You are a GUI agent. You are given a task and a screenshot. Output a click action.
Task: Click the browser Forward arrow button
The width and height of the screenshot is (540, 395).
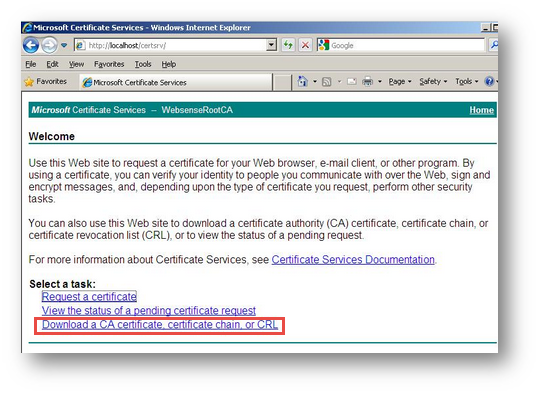coord(49,45)
